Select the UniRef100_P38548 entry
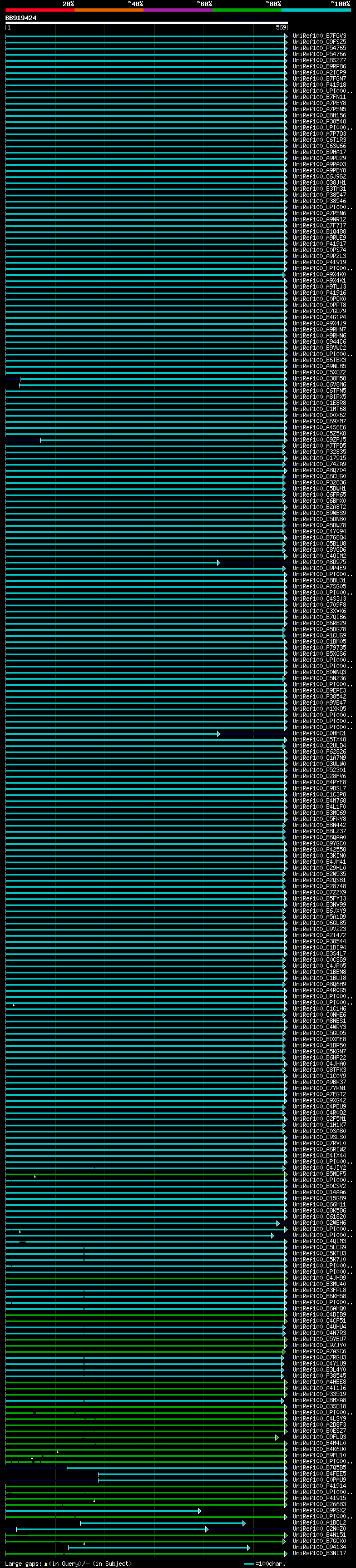Screen dimensions: 356x1568 [319, 121]
